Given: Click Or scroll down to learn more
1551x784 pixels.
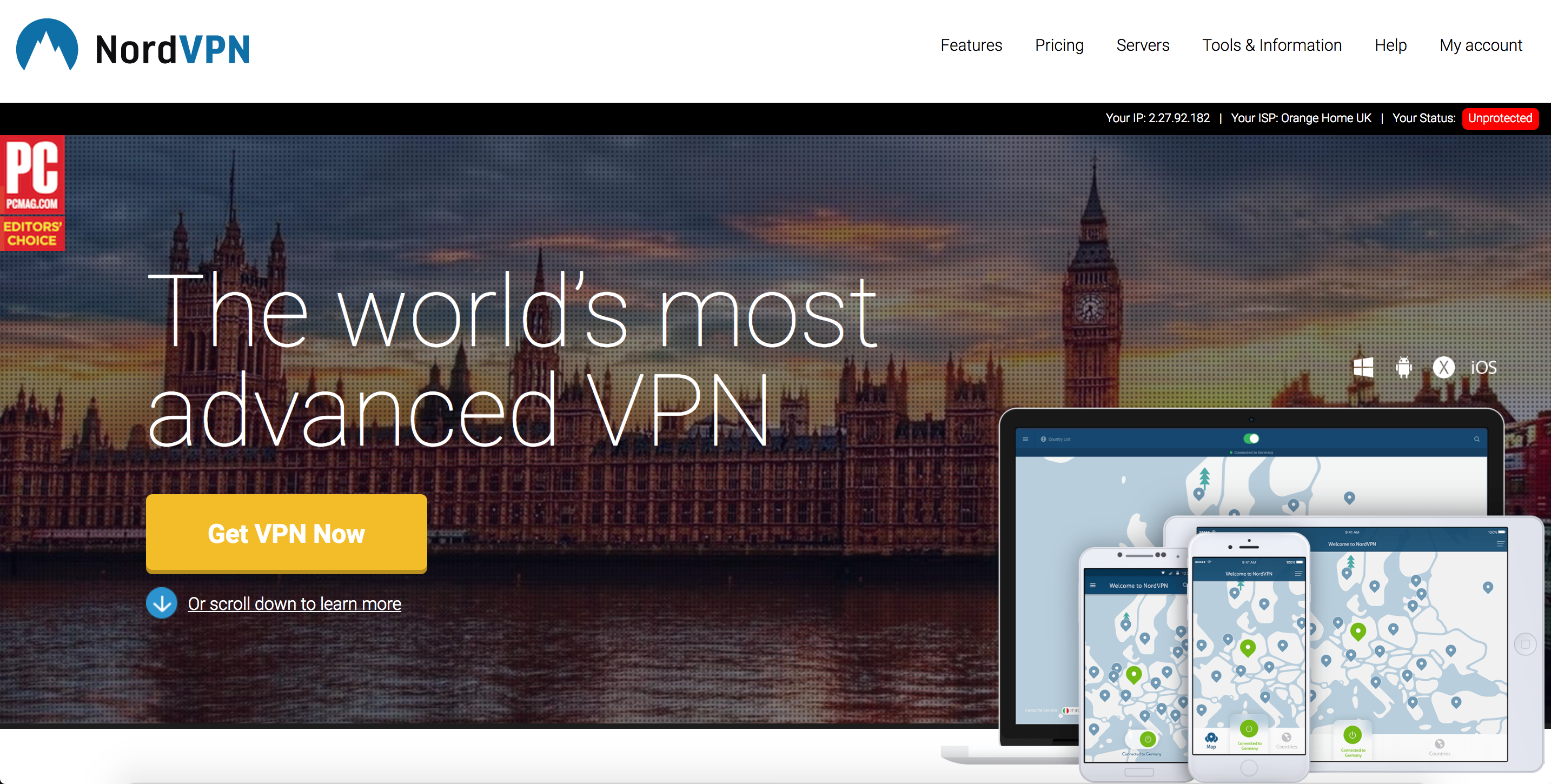Looking at the screenshot, I should (x=295, y=602).
